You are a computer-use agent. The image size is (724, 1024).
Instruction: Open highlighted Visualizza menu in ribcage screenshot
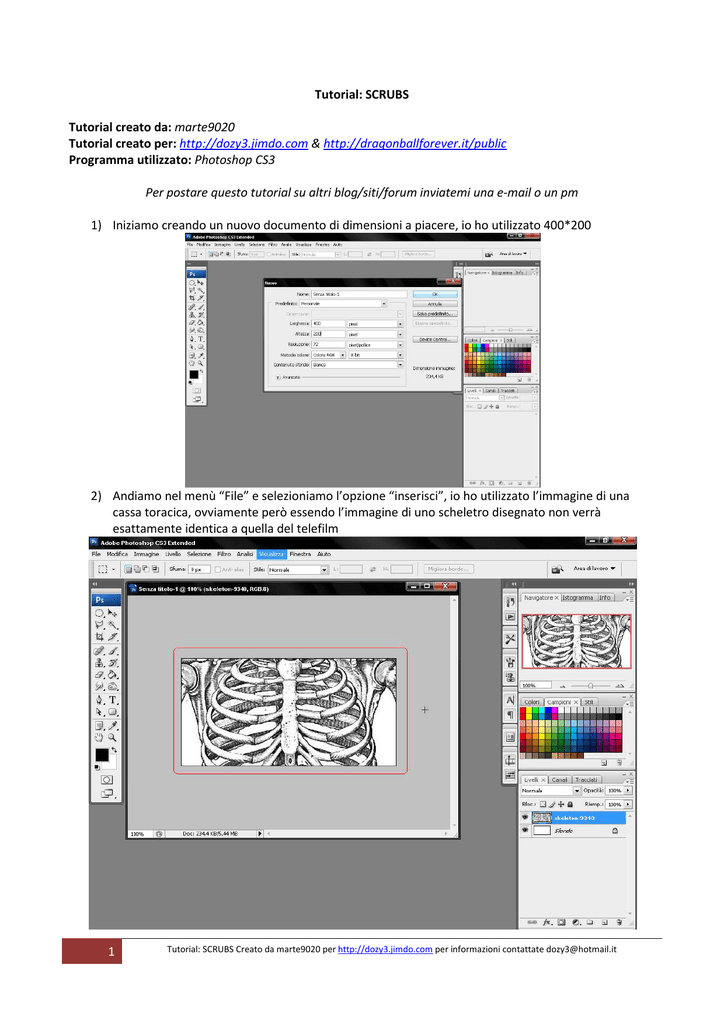(272, 554)
